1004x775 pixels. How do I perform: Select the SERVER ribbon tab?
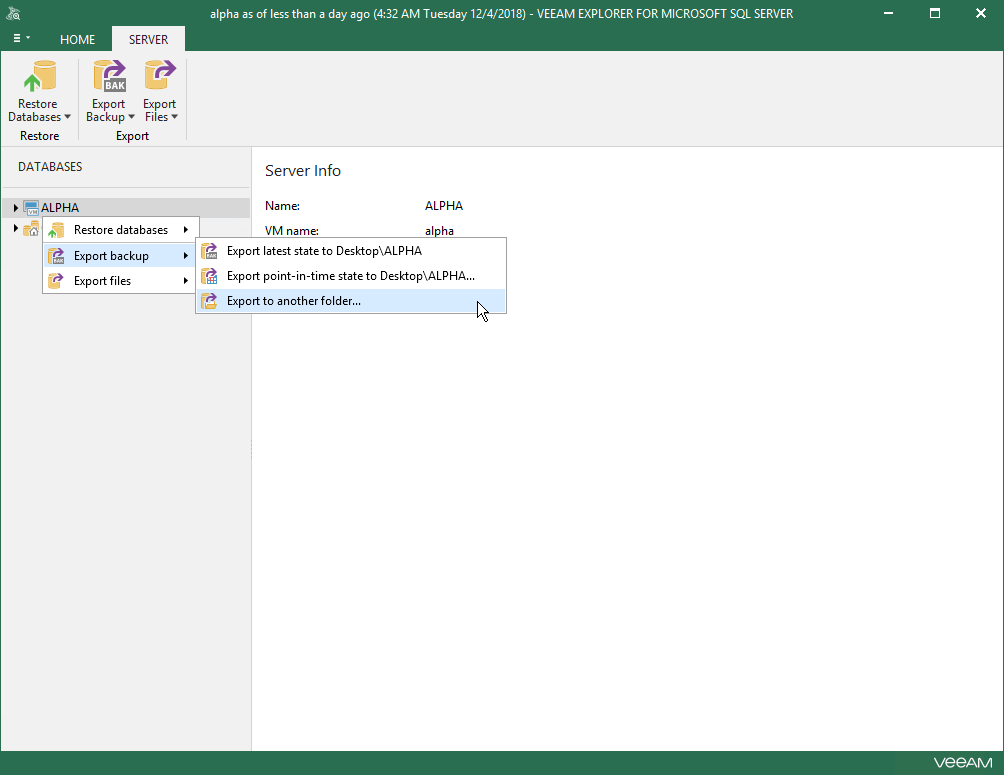pos(149,40)
